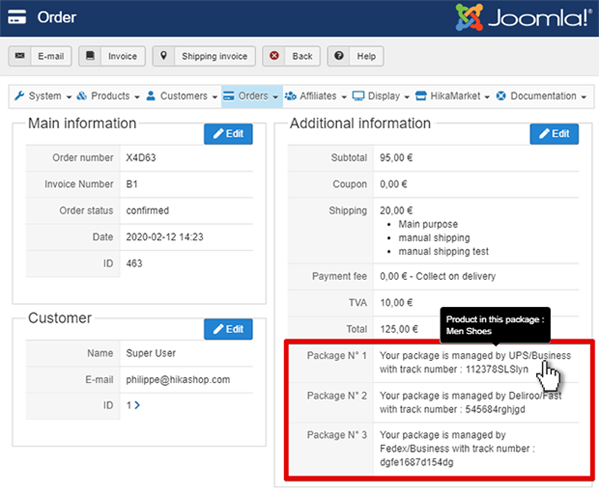Open the Documentation menu
The width and height of the screenshot is (600, 491).
(x=541, y=96)
